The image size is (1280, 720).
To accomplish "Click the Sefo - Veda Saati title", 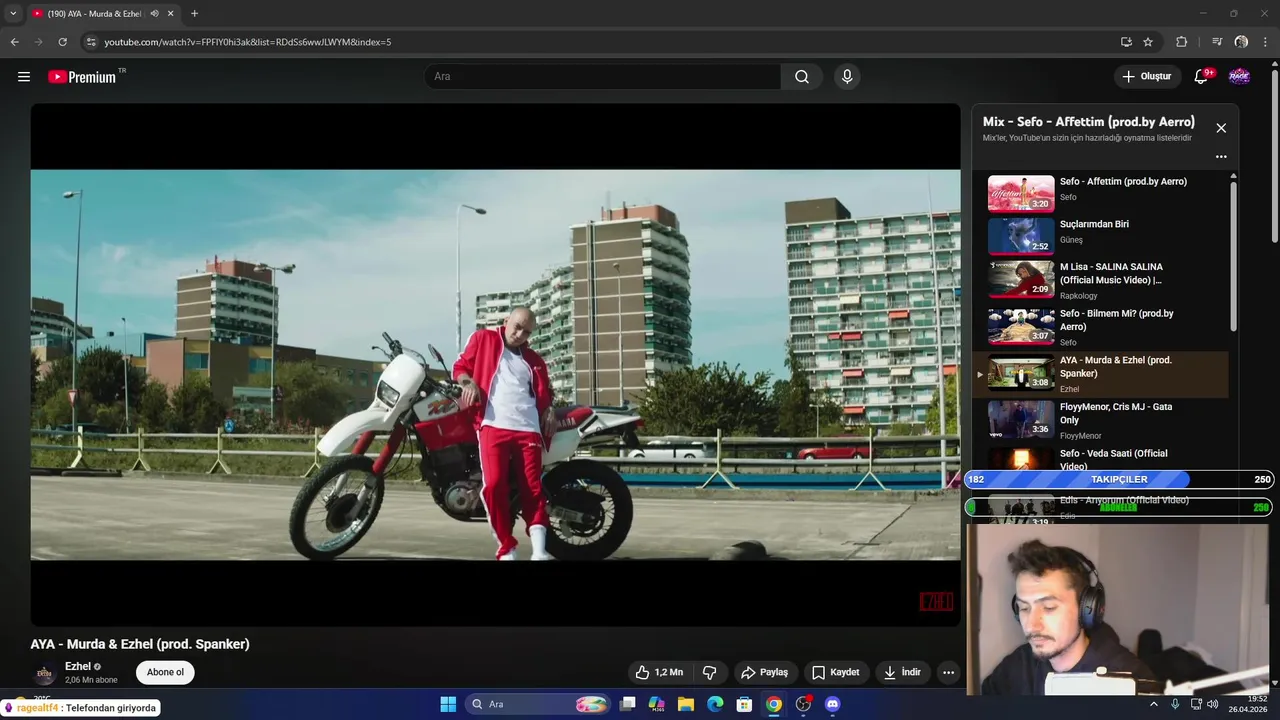I will [x=1113, y=460].
